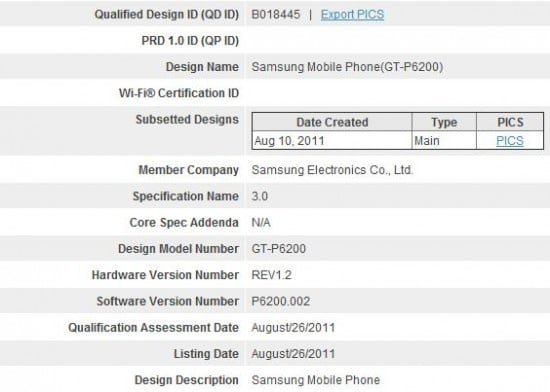
Task: Click the Qualification Assessment Date August/26/2011
Action: coord(293,327)
